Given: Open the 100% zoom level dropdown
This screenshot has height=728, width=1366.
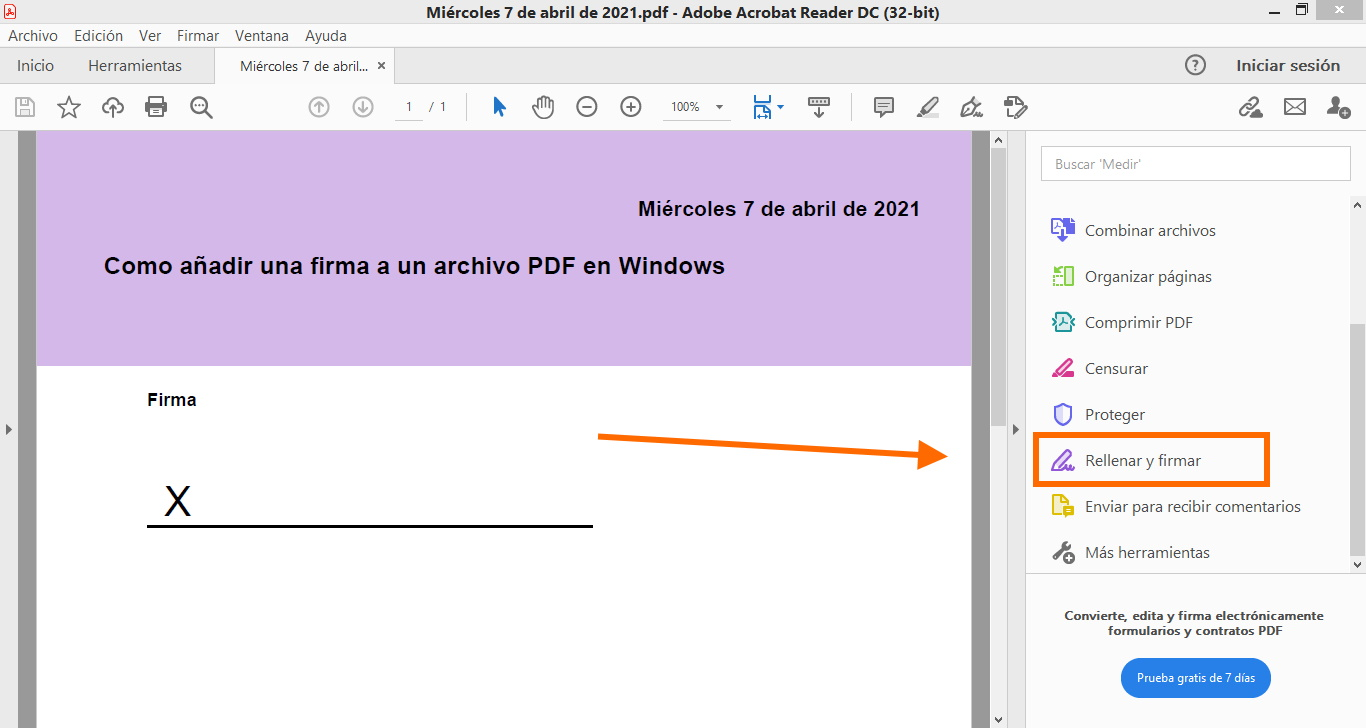Looking at the screenshot, I should [697, 107].
